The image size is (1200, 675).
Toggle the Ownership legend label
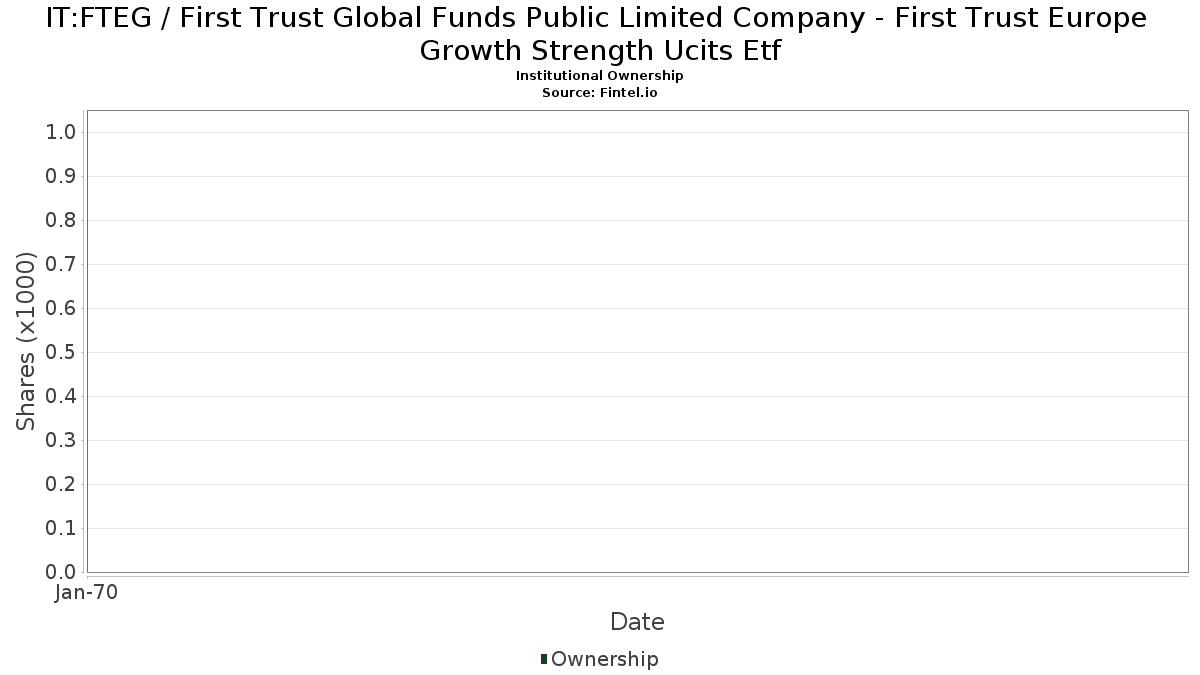coord(604,659)
